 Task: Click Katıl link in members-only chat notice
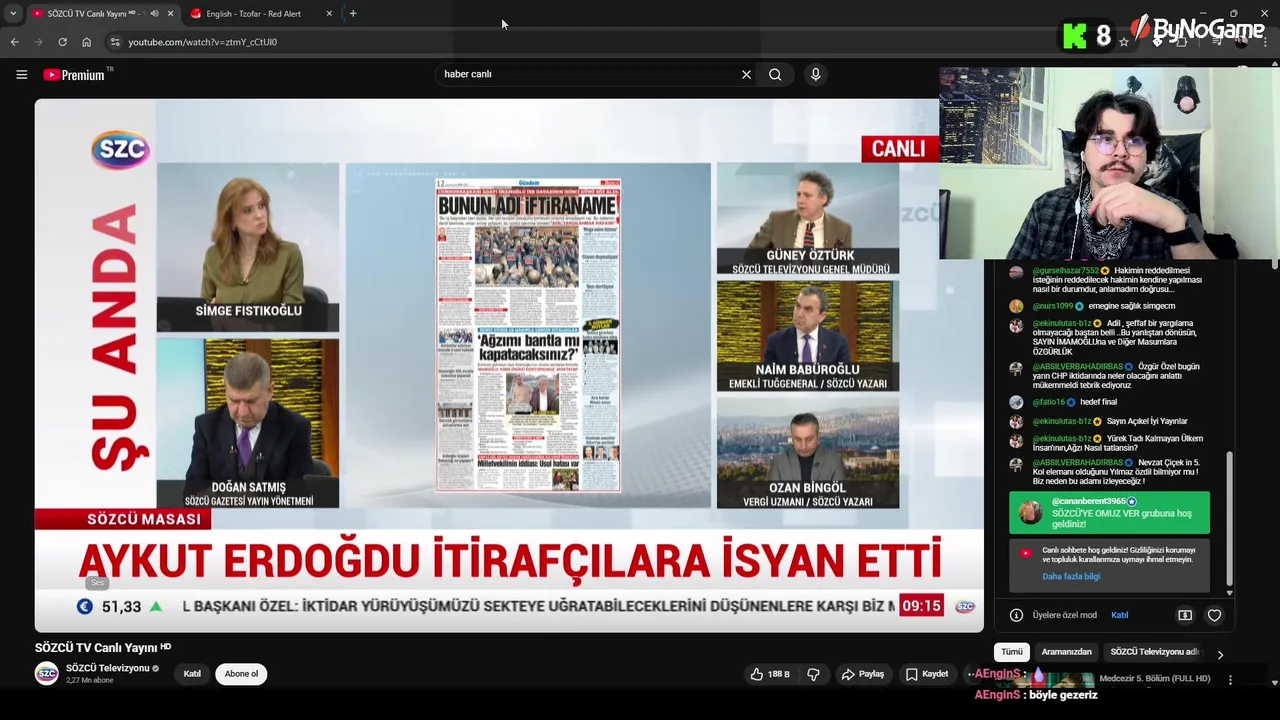coord(1120,615)
